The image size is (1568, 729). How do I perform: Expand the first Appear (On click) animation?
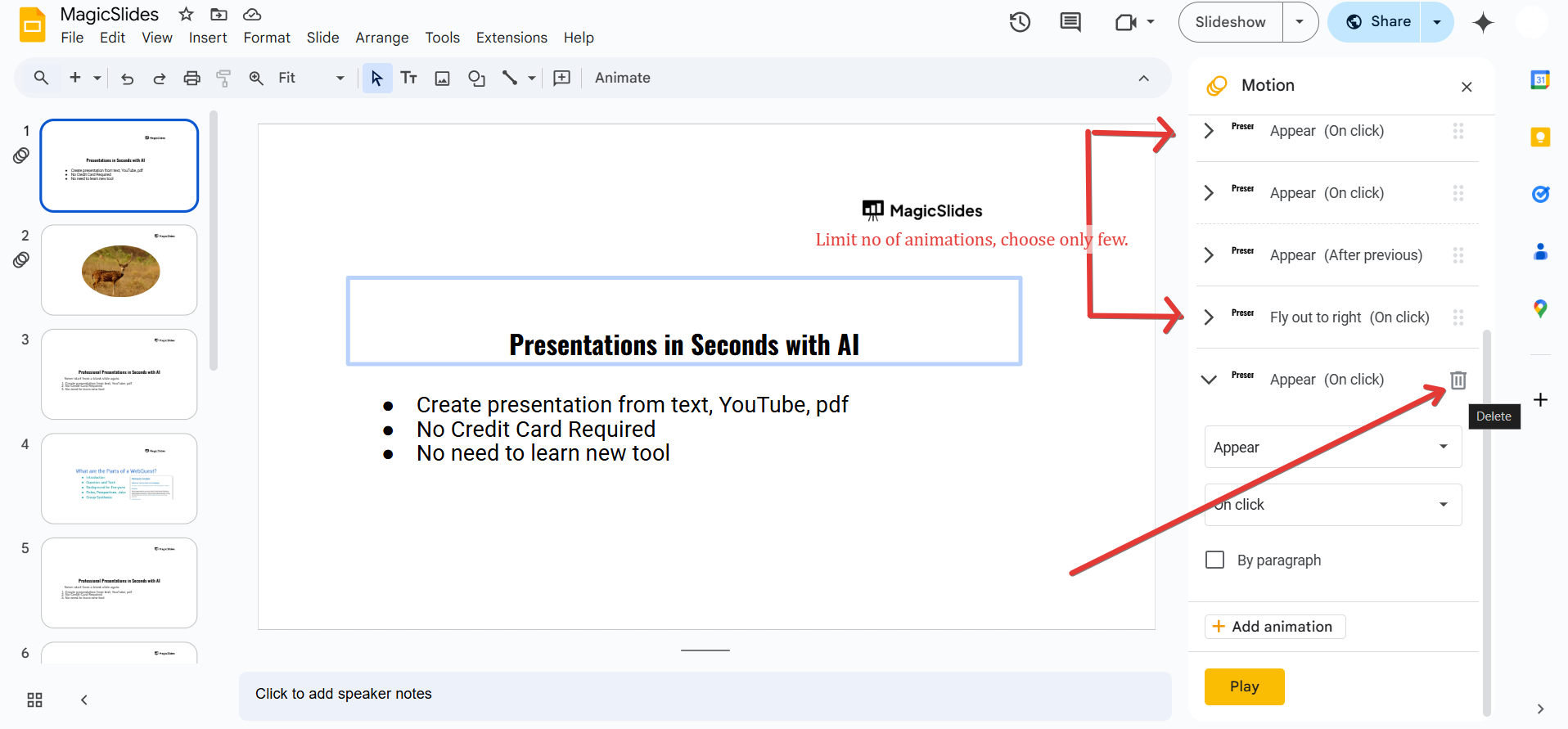coord(1209,131)
